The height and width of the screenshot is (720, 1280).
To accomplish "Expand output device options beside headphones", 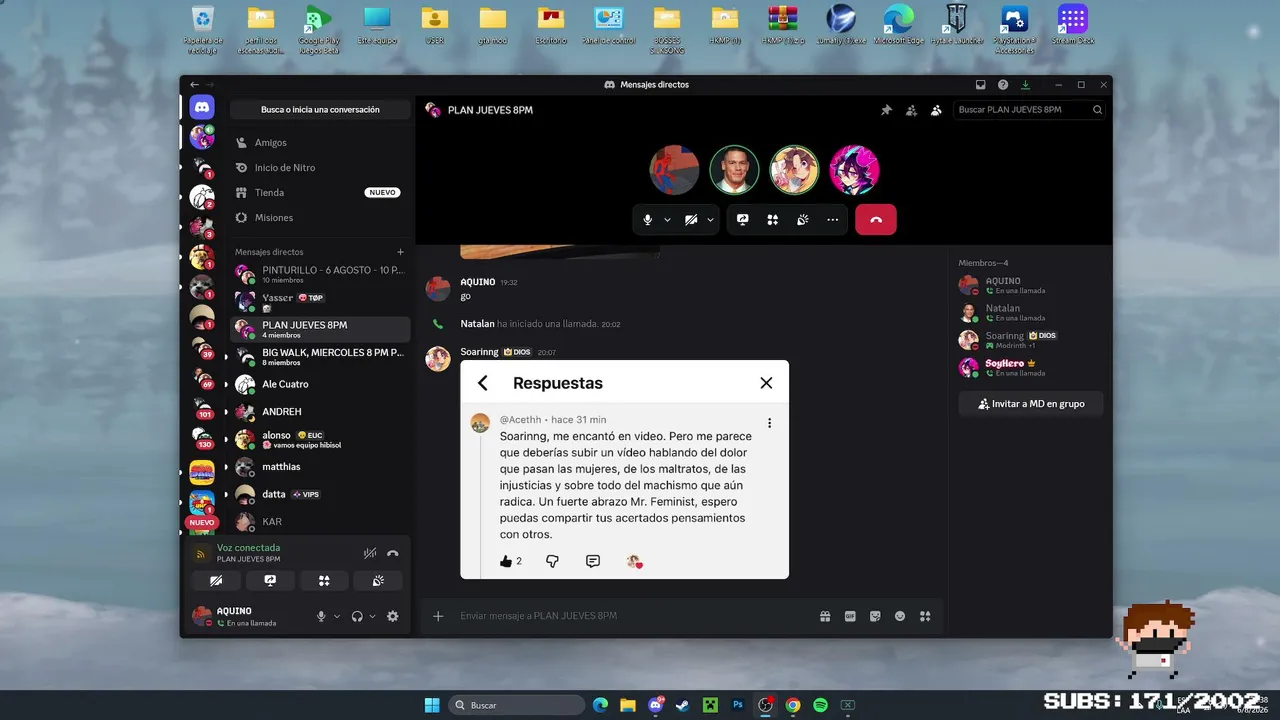I will point(372,617).
